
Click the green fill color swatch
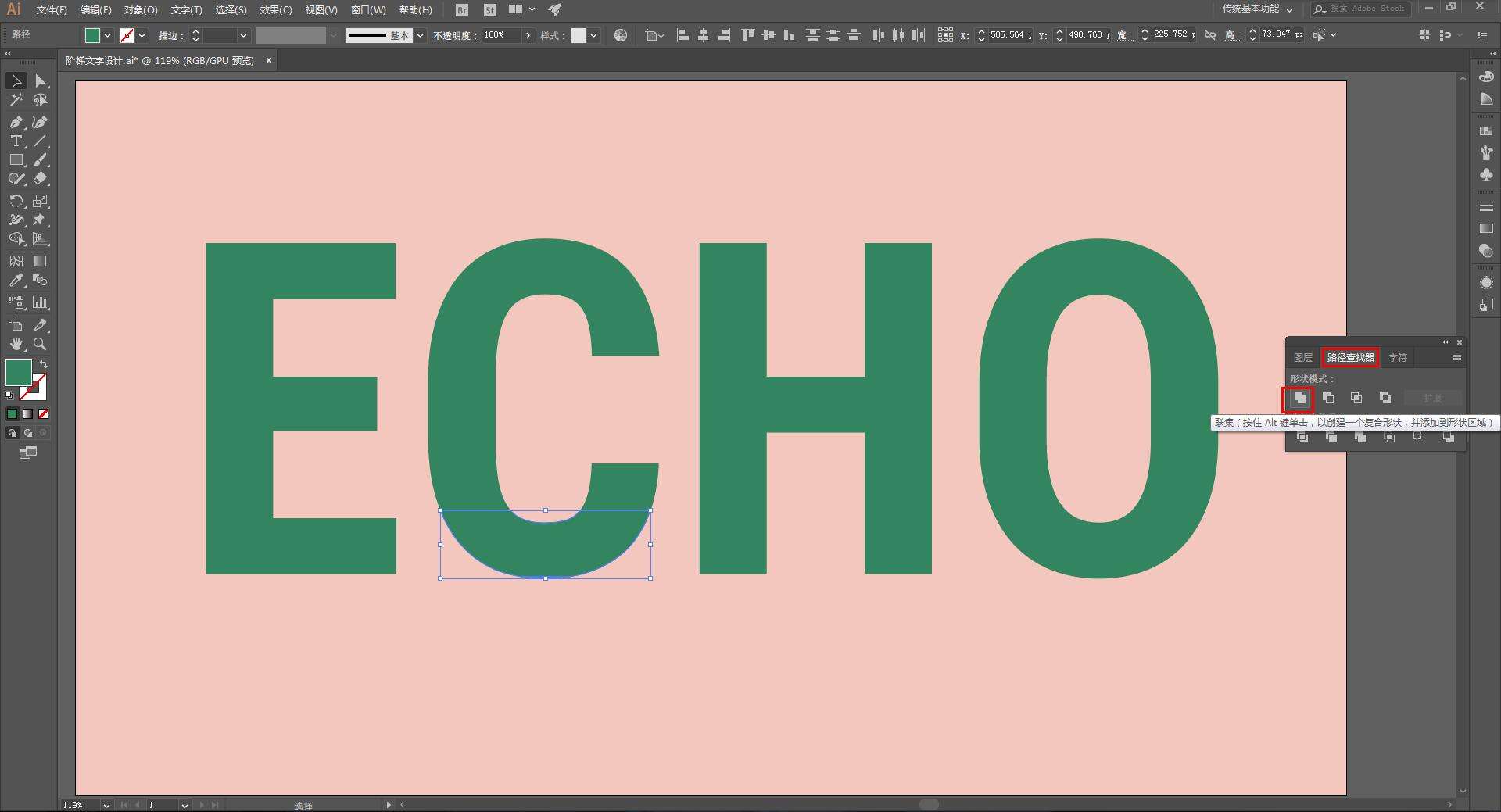pos(19,373)
